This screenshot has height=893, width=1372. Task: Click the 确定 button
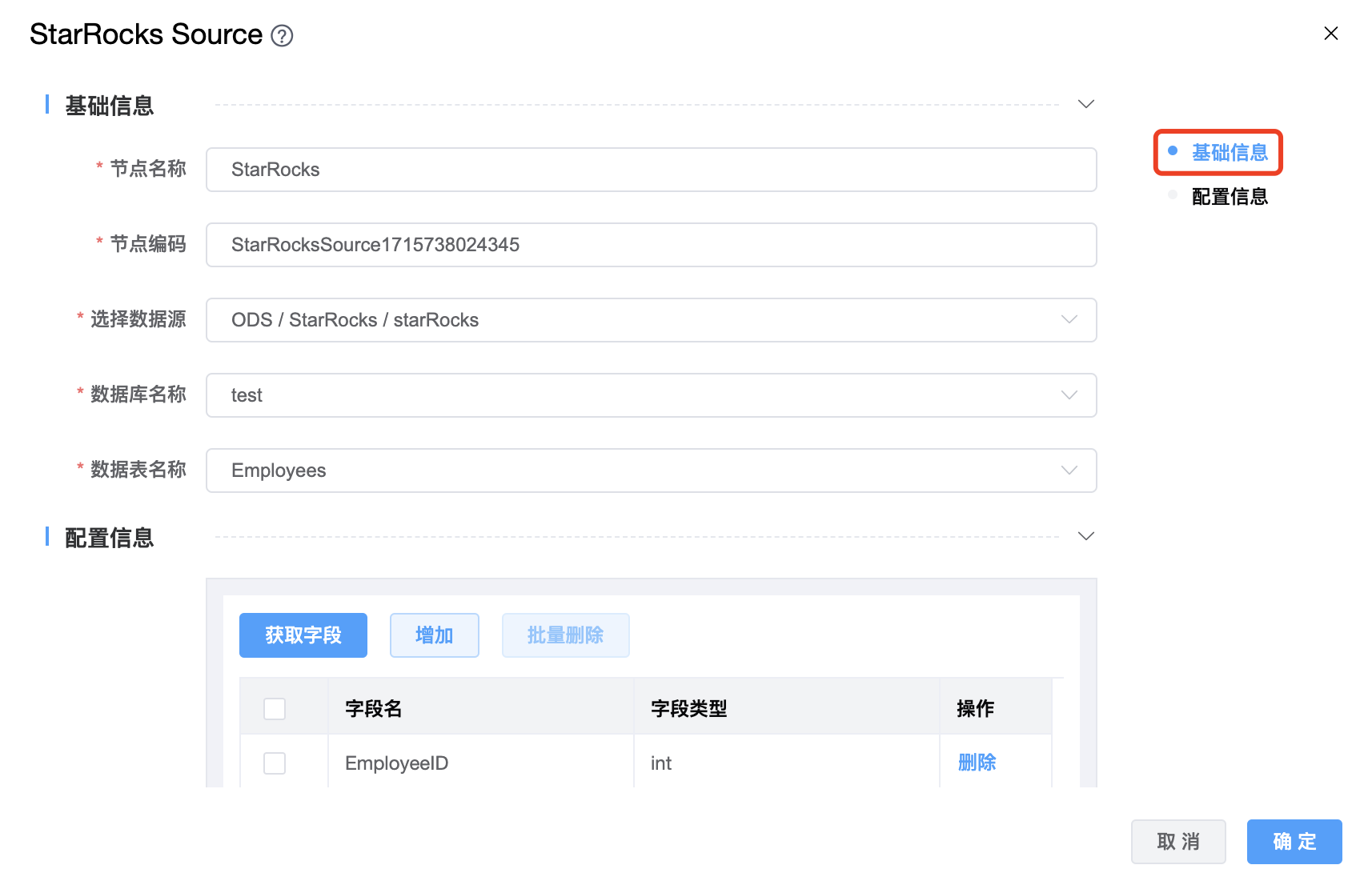click(x=1294, y=842)
